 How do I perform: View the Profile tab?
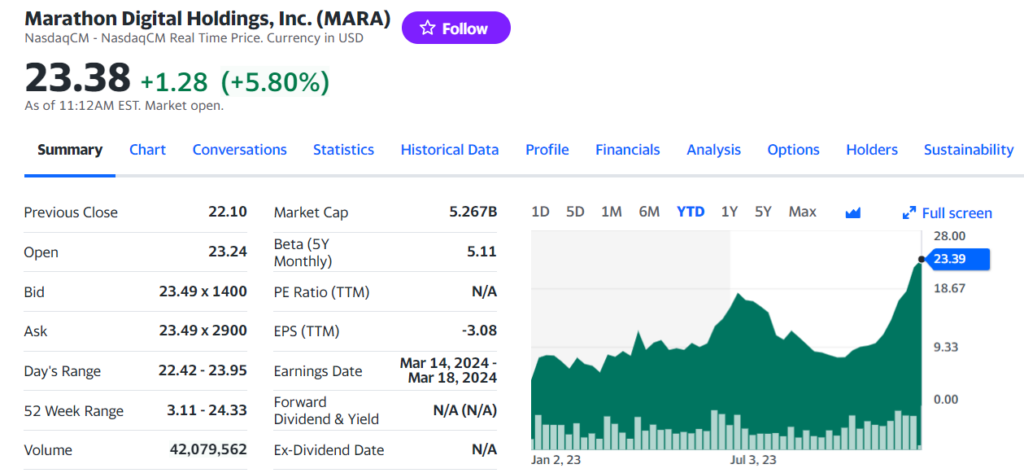(547, 150)
